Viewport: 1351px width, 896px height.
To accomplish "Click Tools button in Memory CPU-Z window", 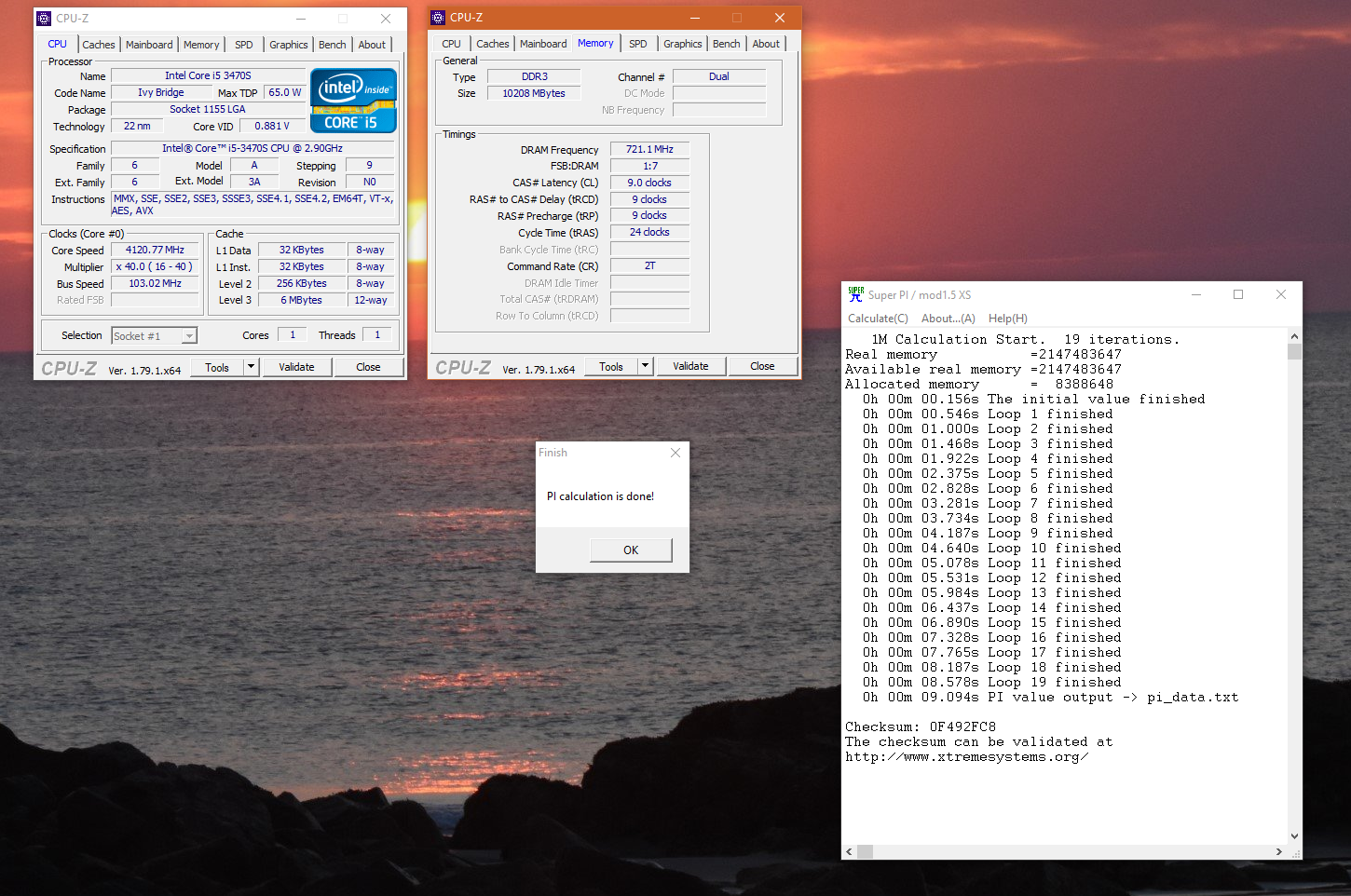I will coord(611,366).
